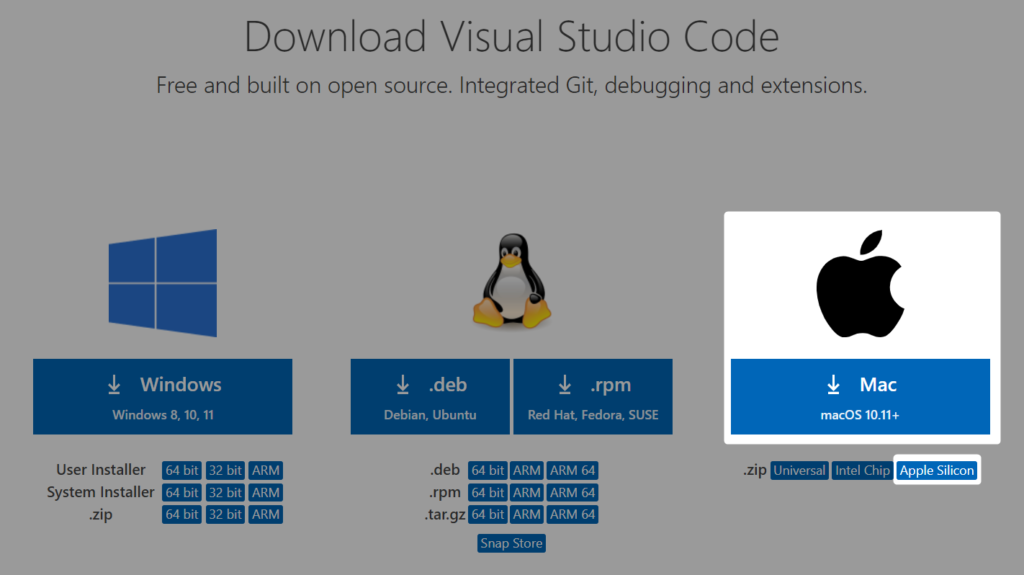This screenshot has width=1024, height=575.
Task: Download VS Code for Mac
Action: (x=860, y=397)
